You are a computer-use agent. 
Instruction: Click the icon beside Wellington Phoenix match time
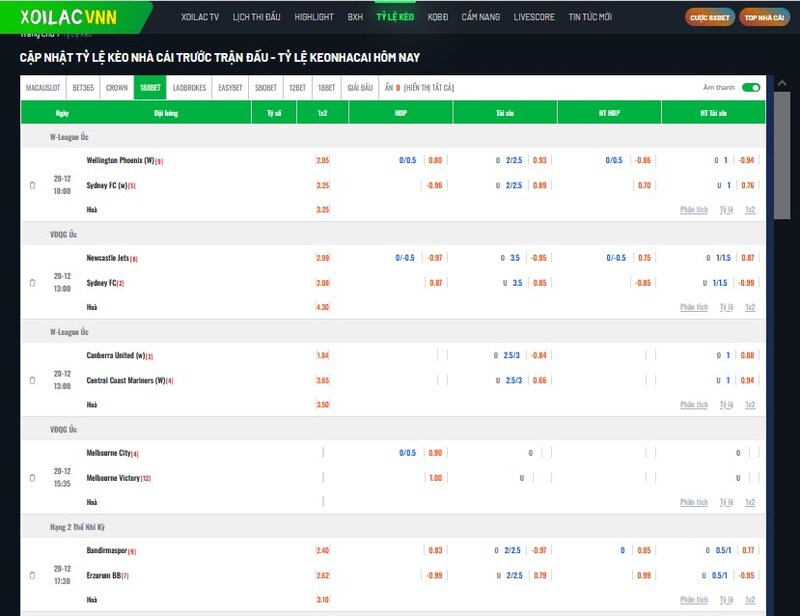pos(32,185)
